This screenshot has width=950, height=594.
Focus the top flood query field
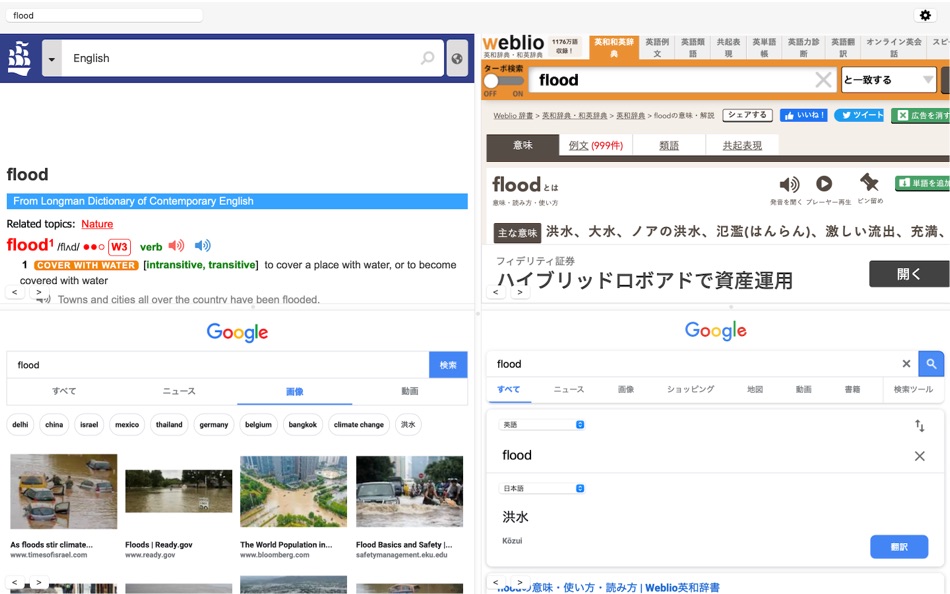(x=104, y=15)
